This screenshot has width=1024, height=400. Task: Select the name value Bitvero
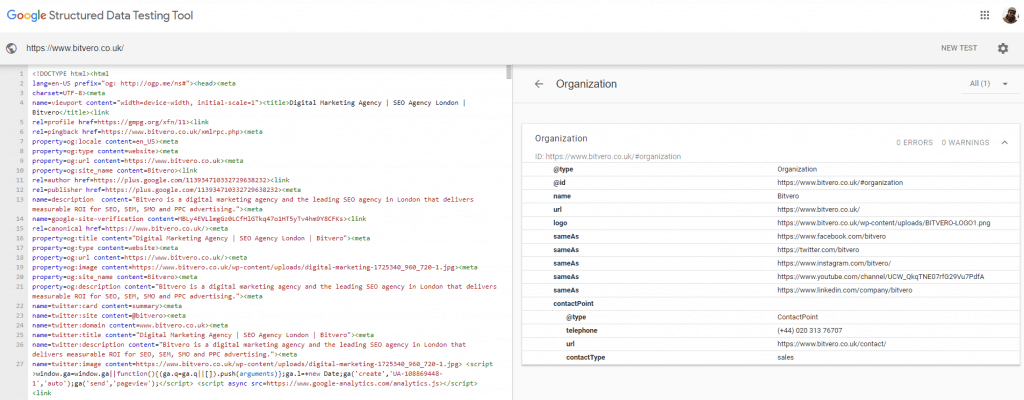click(x=788, y=196)
